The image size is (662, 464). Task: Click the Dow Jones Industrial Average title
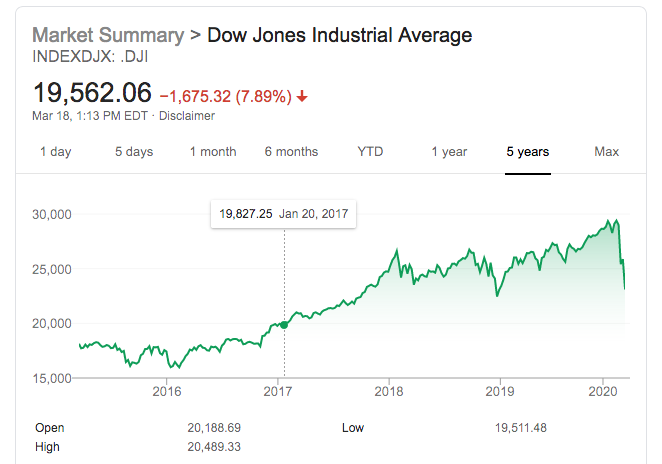click(339, 36)
